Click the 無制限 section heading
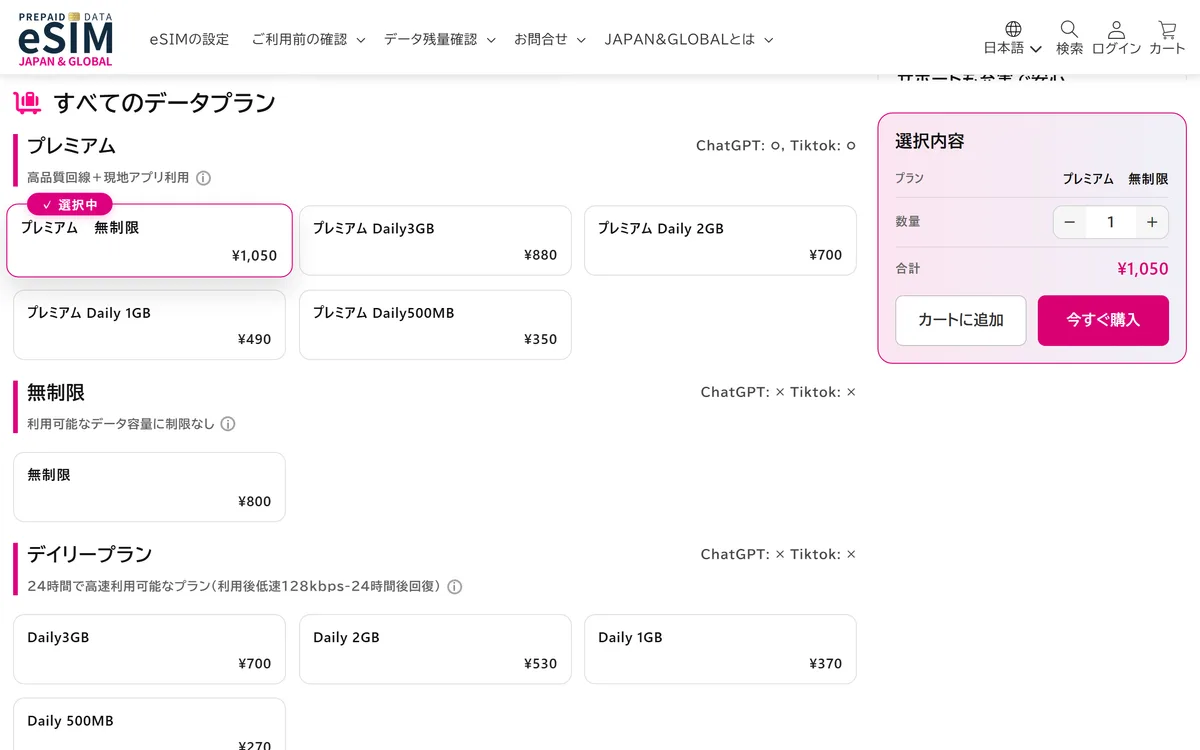The image size is (1200, 750). pyautogui.click(x=56, y=392)
